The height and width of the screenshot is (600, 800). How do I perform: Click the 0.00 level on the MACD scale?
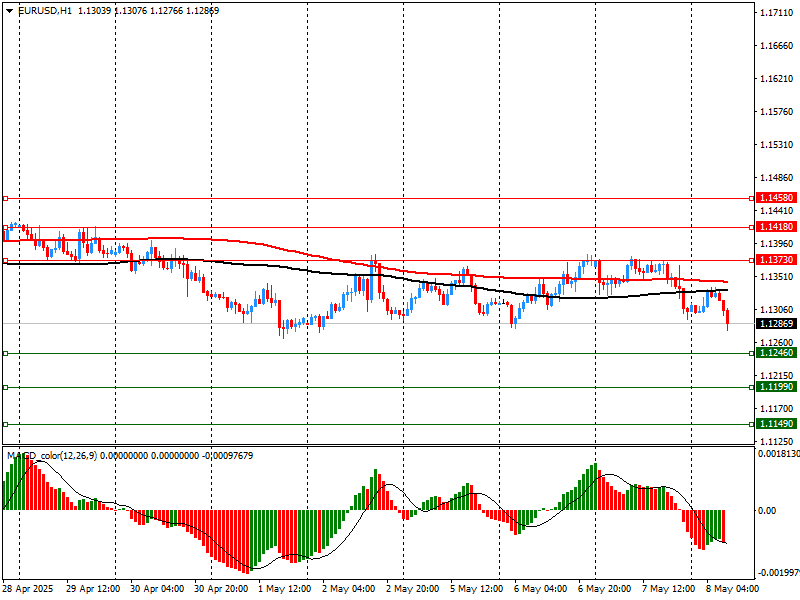click(767, 510)
